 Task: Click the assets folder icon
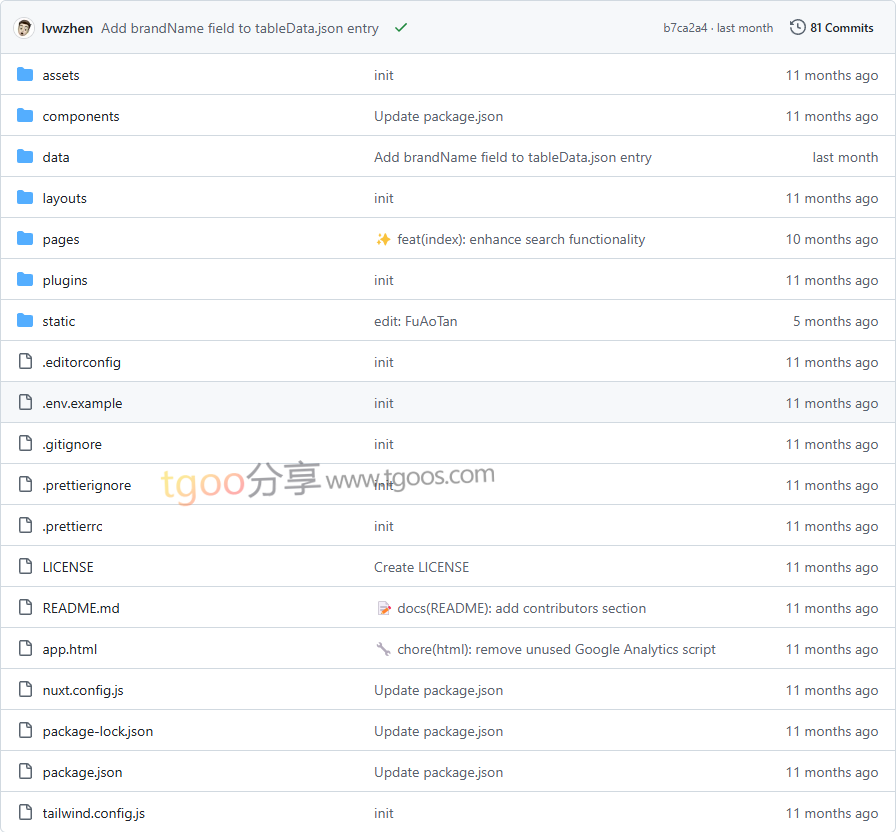click(x=25, y=75)
